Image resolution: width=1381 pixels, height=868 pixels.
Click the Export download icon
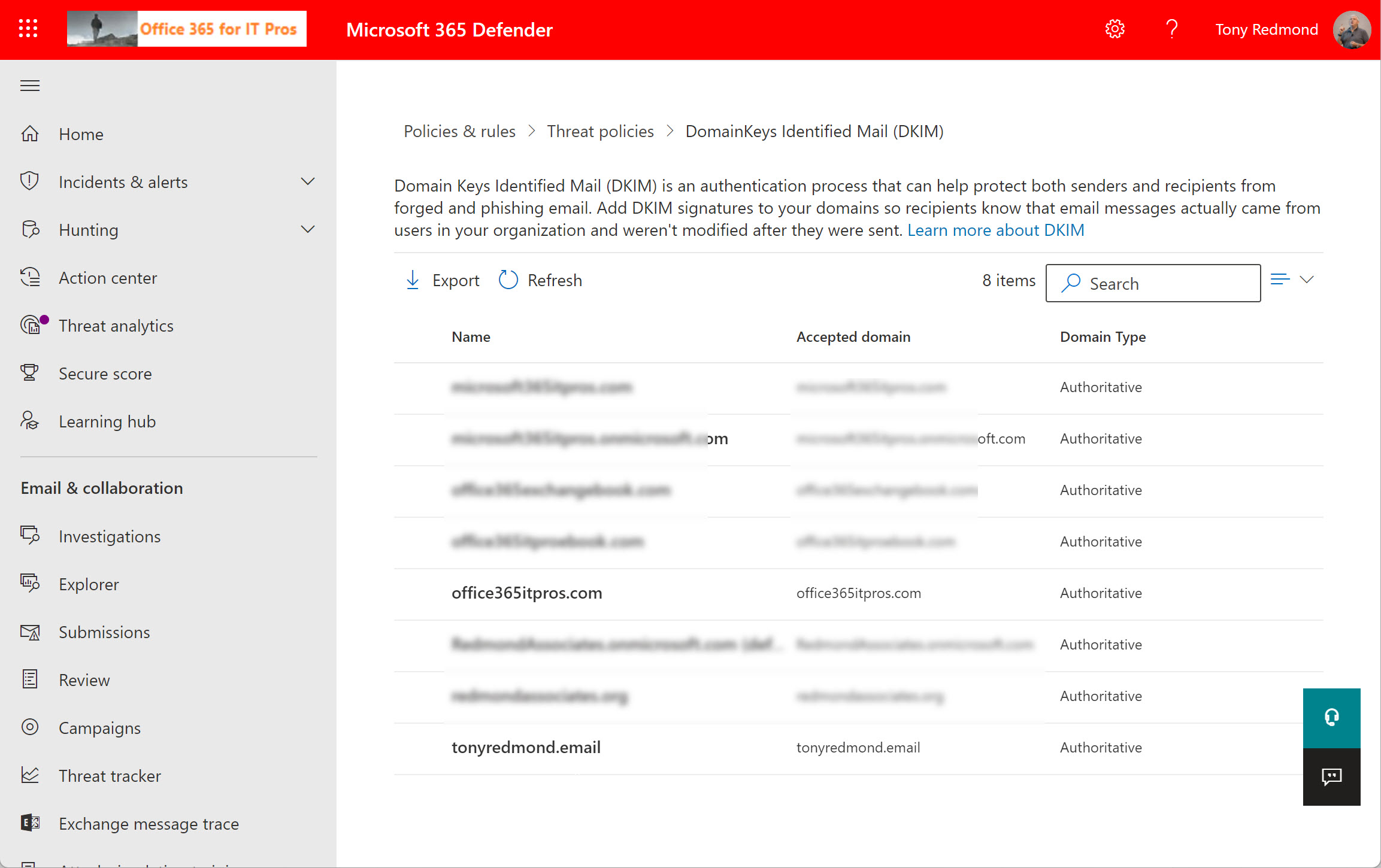(x=413, y=280)
